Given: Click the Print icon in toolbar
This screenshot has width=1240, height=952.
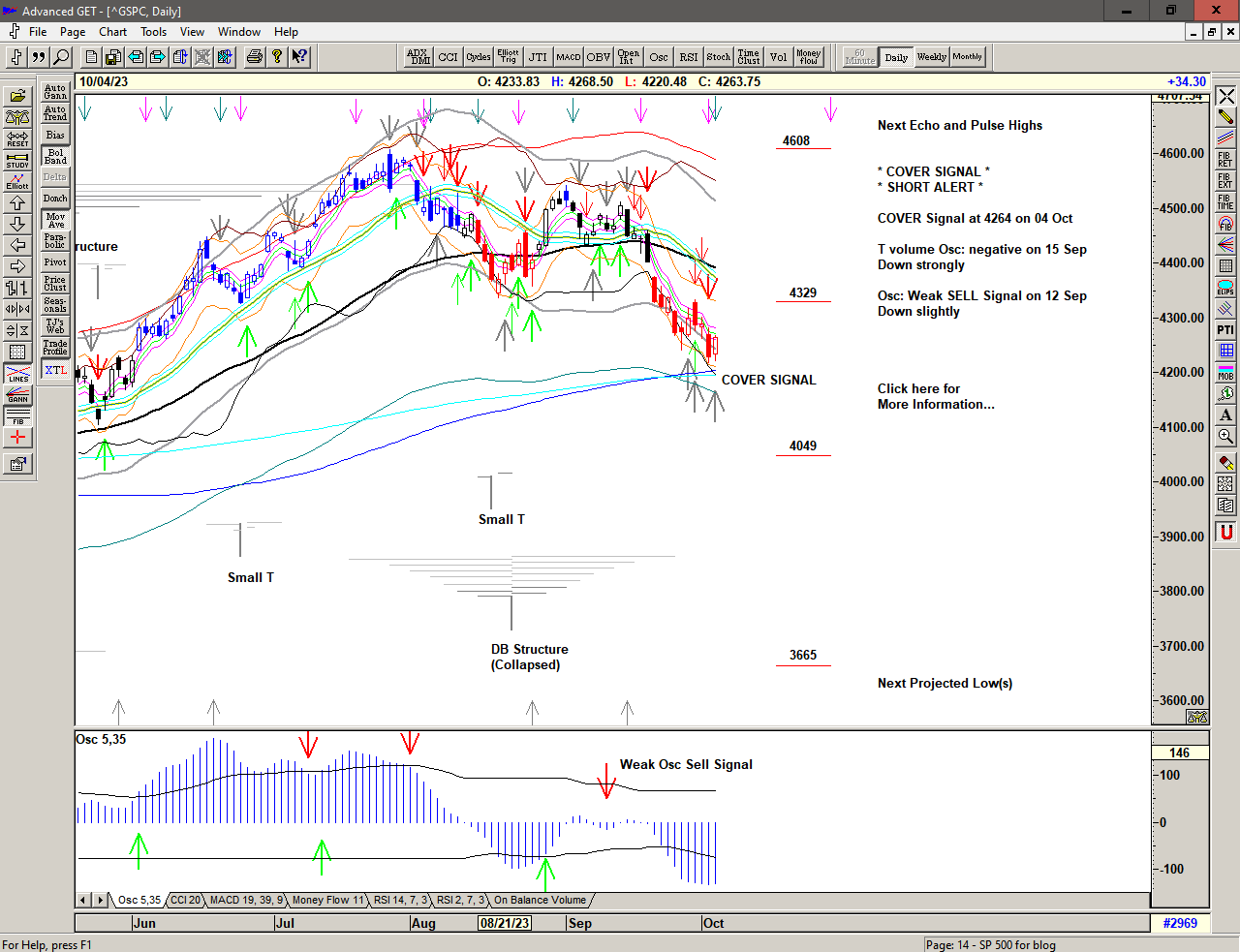Looking at the screenshot, I should 254,57.
